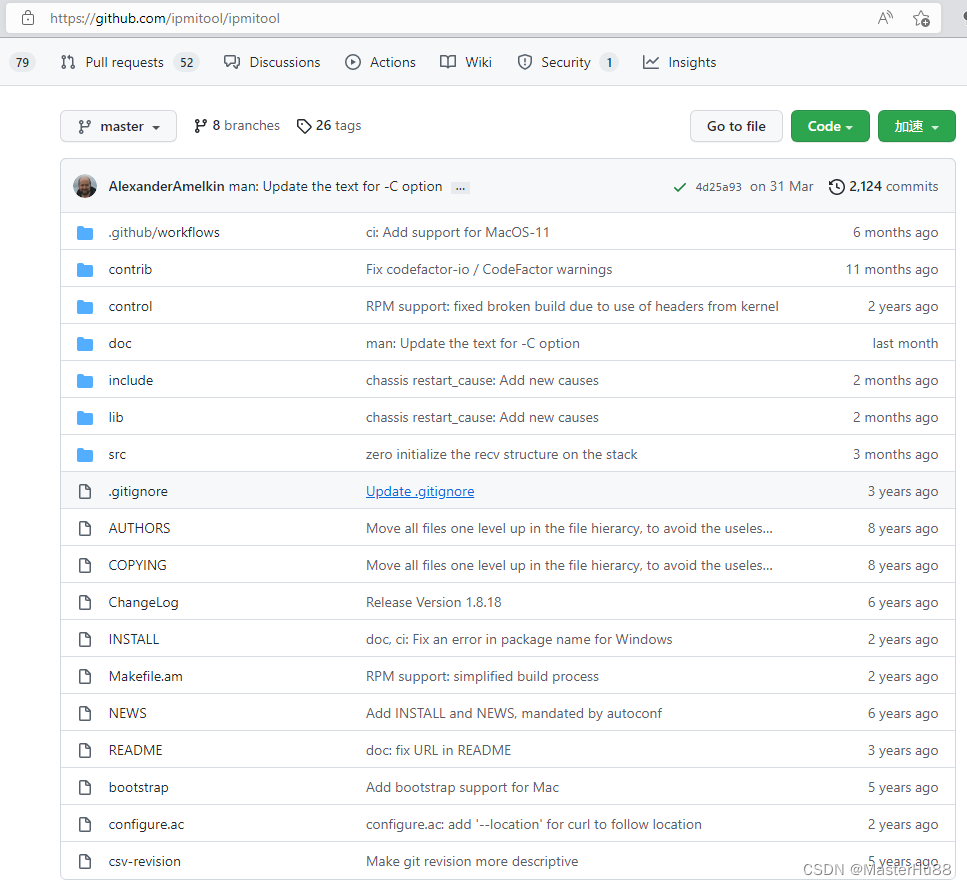Expand the 加速 dropdown button

coord(916,126)
